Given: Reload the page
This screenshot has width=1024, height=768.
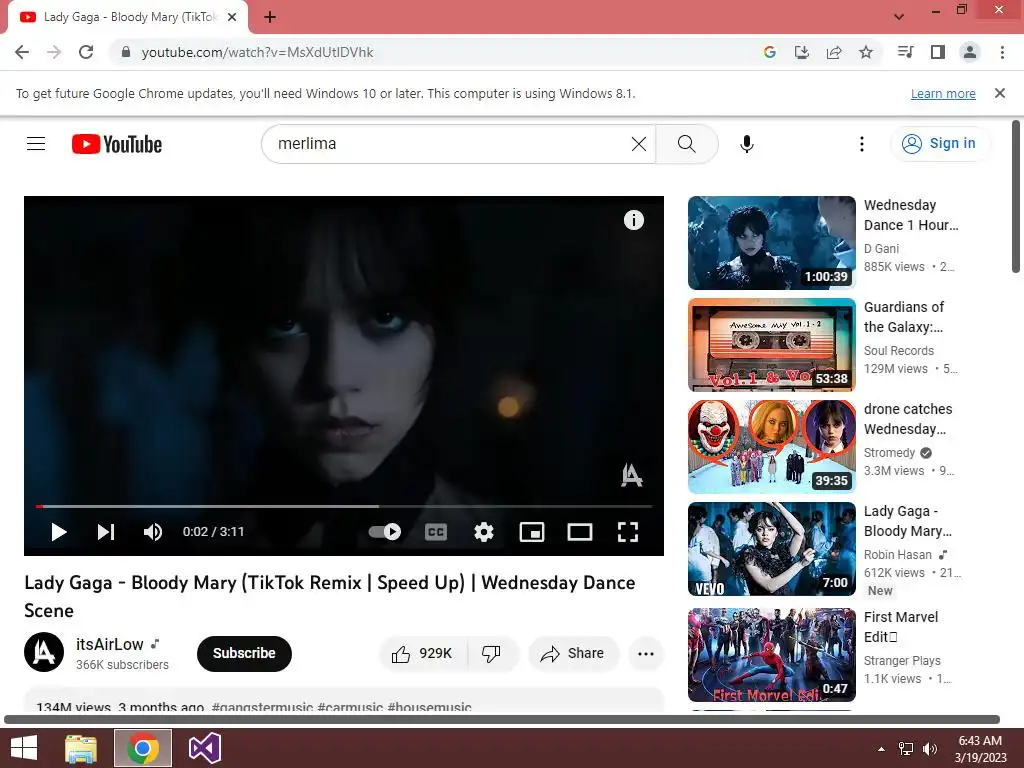Looking at the screenshot, I should pos(86,52).
